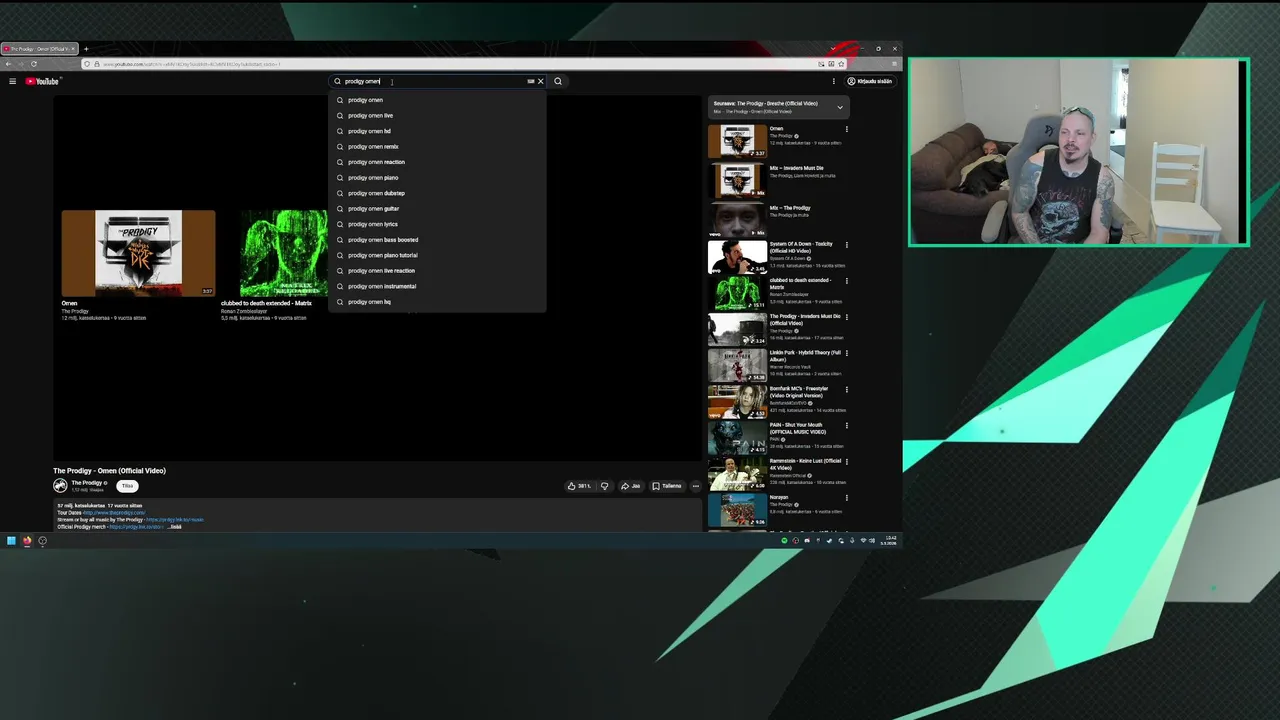Open options menu for Toxicity video
This screenshot has width=1280, height=720.
(847, 244)
